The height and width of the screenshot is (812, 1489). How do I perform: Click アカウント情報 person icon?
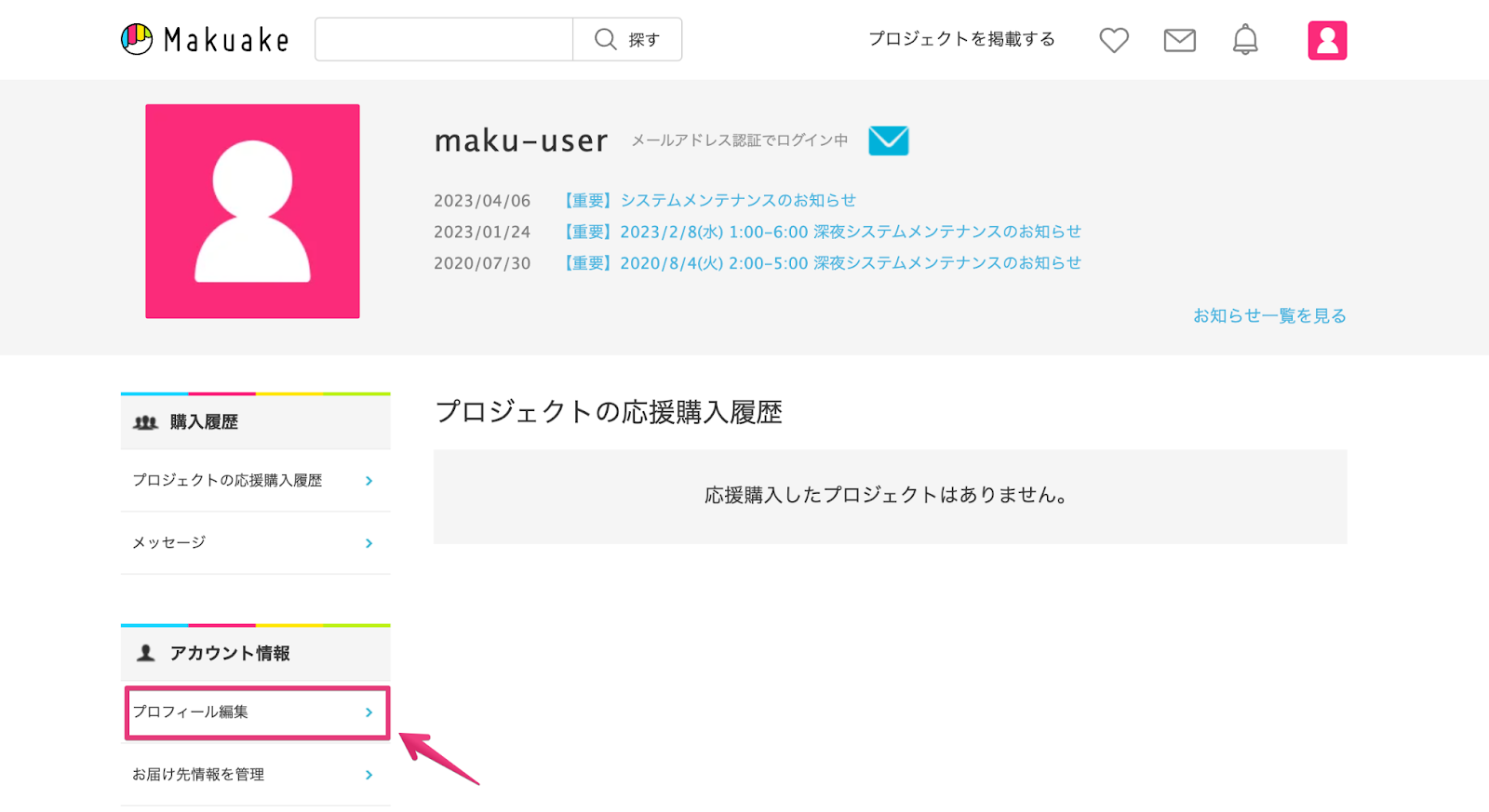146,653
